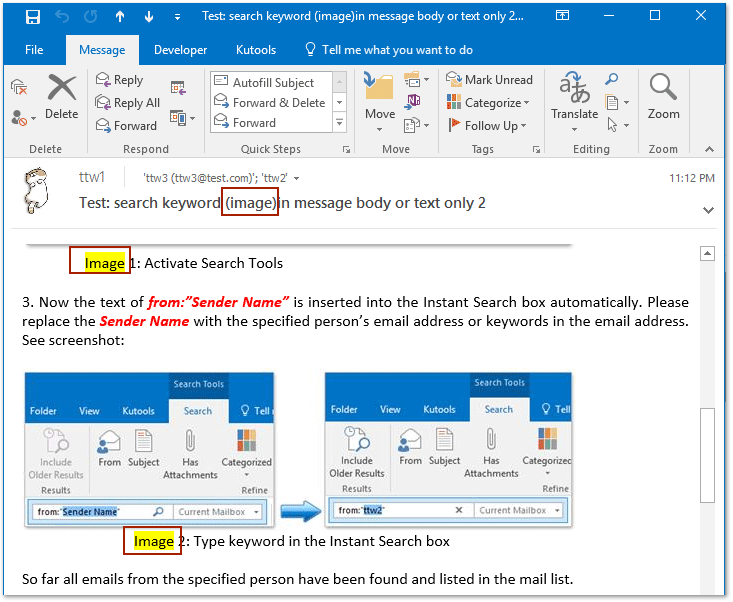The height and width of the screenshot is (602, 733).
Task: Open the Customize Quick Access Toolbar dropdown
Action: click(x=177, y=17)
